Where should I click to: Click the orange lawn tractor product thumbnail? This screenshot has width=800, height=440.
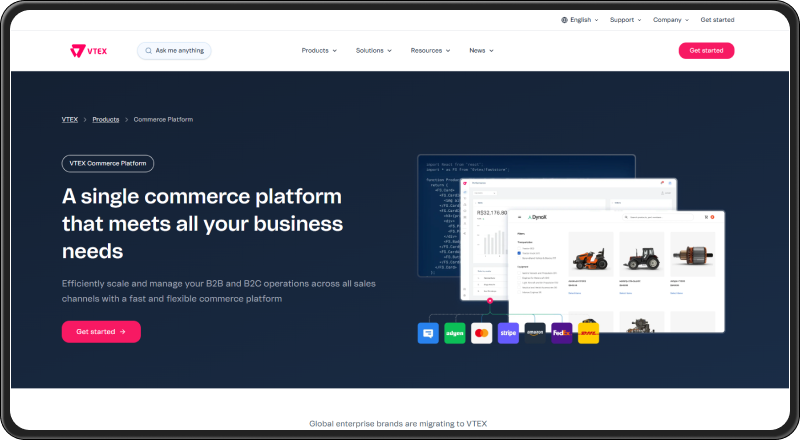coord(591,254)
